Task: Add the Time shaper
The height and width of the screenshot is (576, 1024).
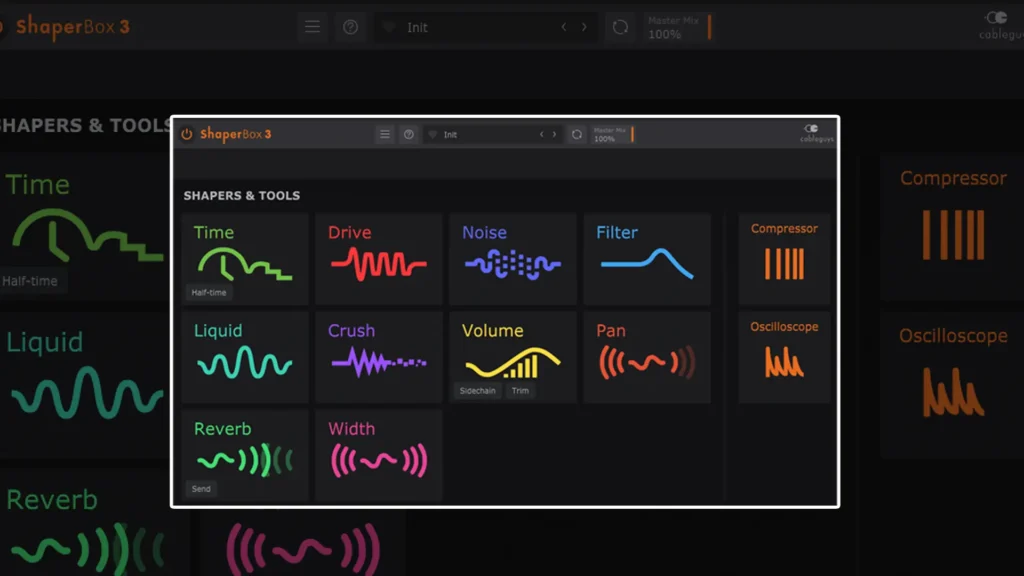Action: click(245, 259)
